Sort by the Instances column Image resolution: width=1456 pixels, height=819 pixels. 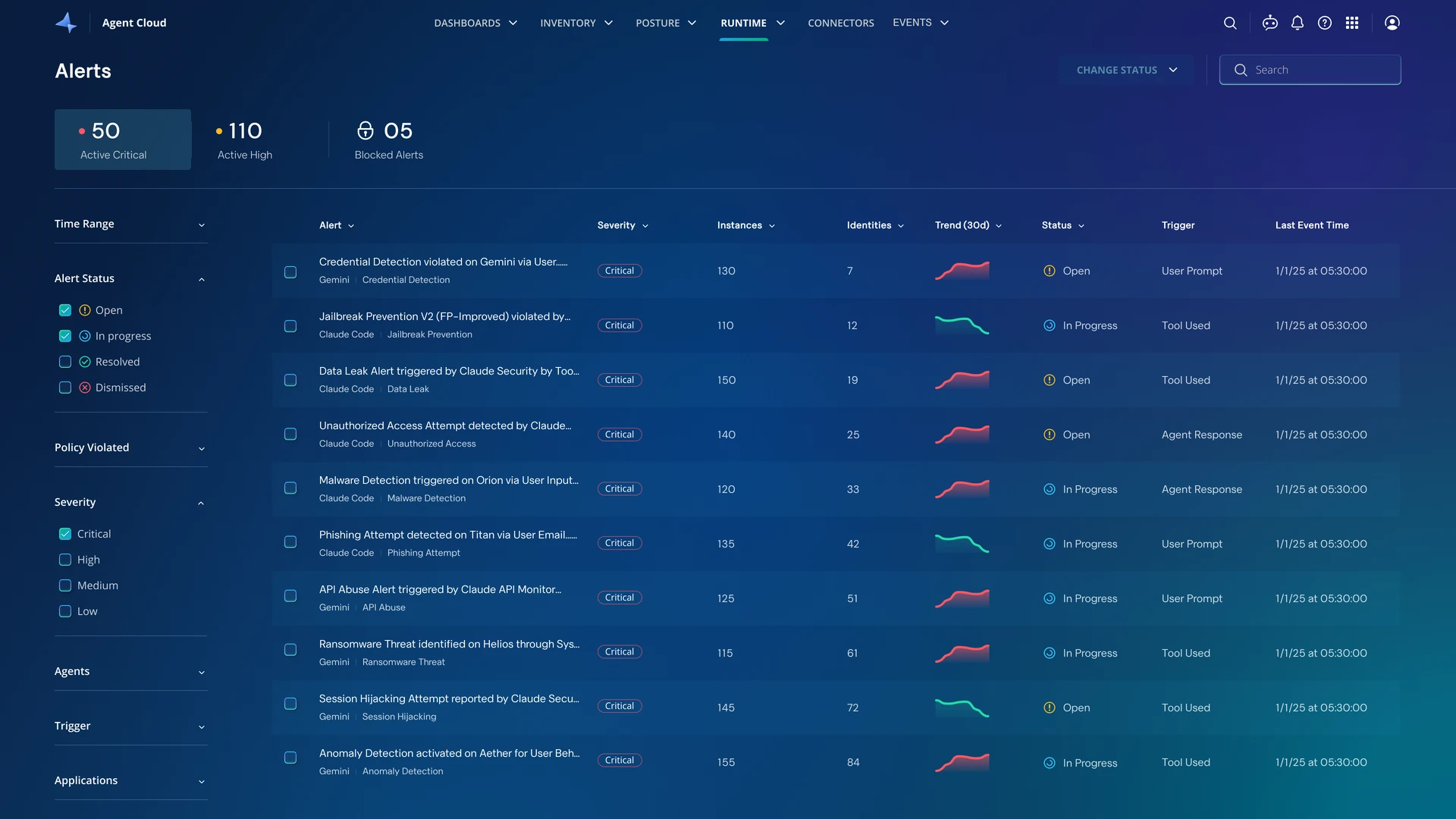coord(746,225)
